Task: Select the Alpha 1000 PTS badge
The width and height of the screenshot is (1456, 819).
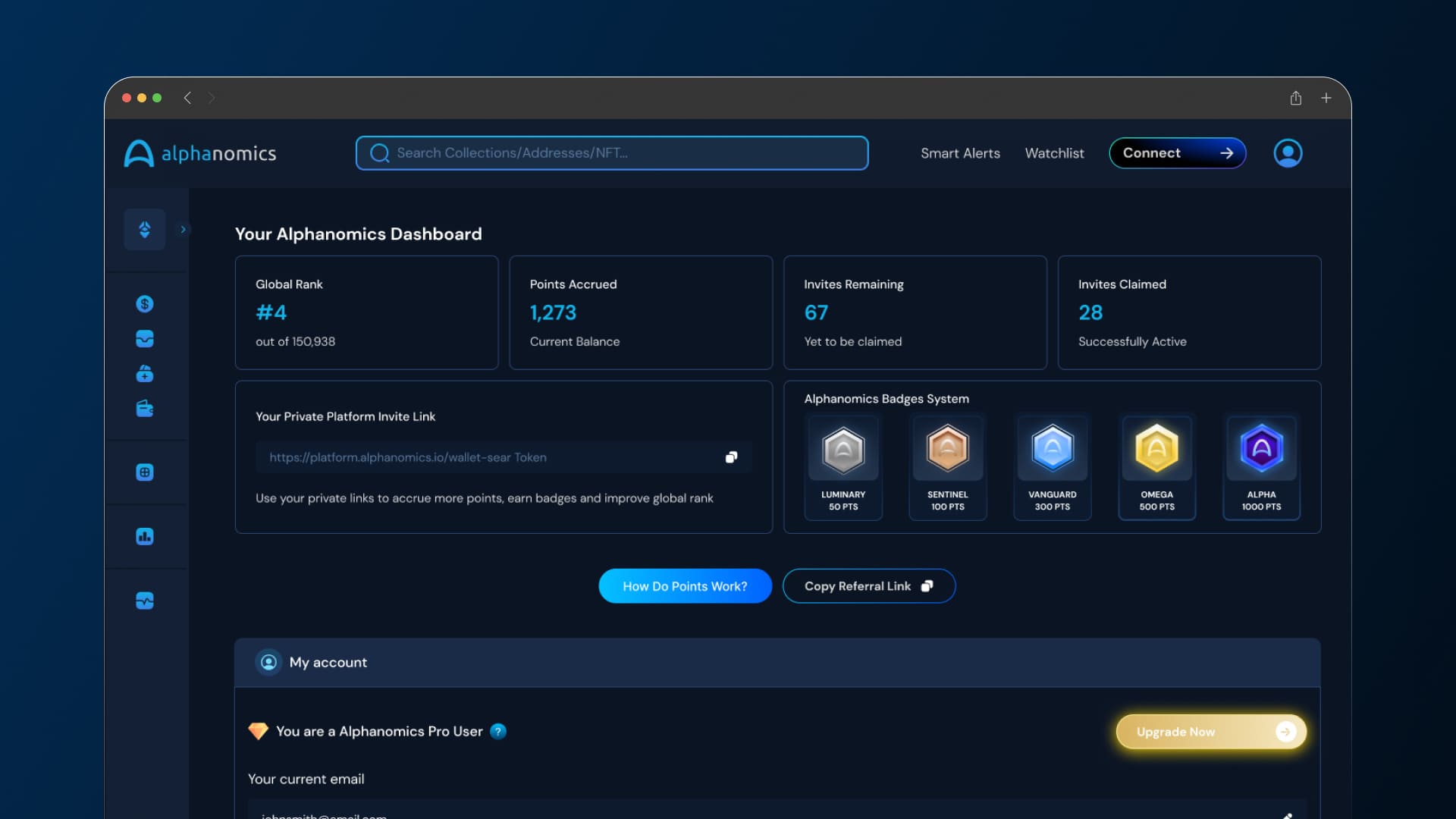Action: coord(1262,467)
